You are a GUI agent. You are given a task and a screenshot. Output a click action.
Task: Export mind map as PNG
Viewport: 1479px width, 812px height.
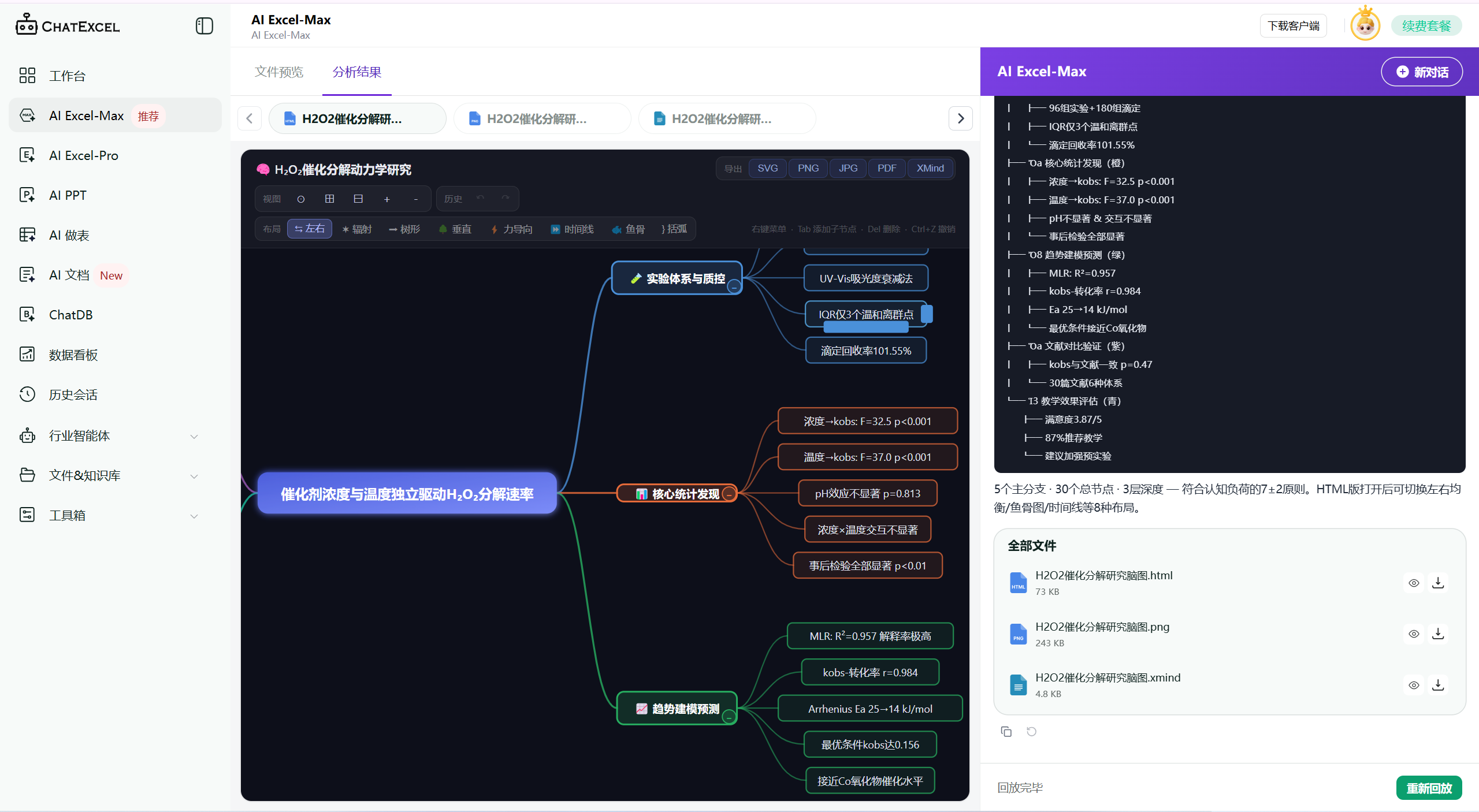click(x=808, y=168)
